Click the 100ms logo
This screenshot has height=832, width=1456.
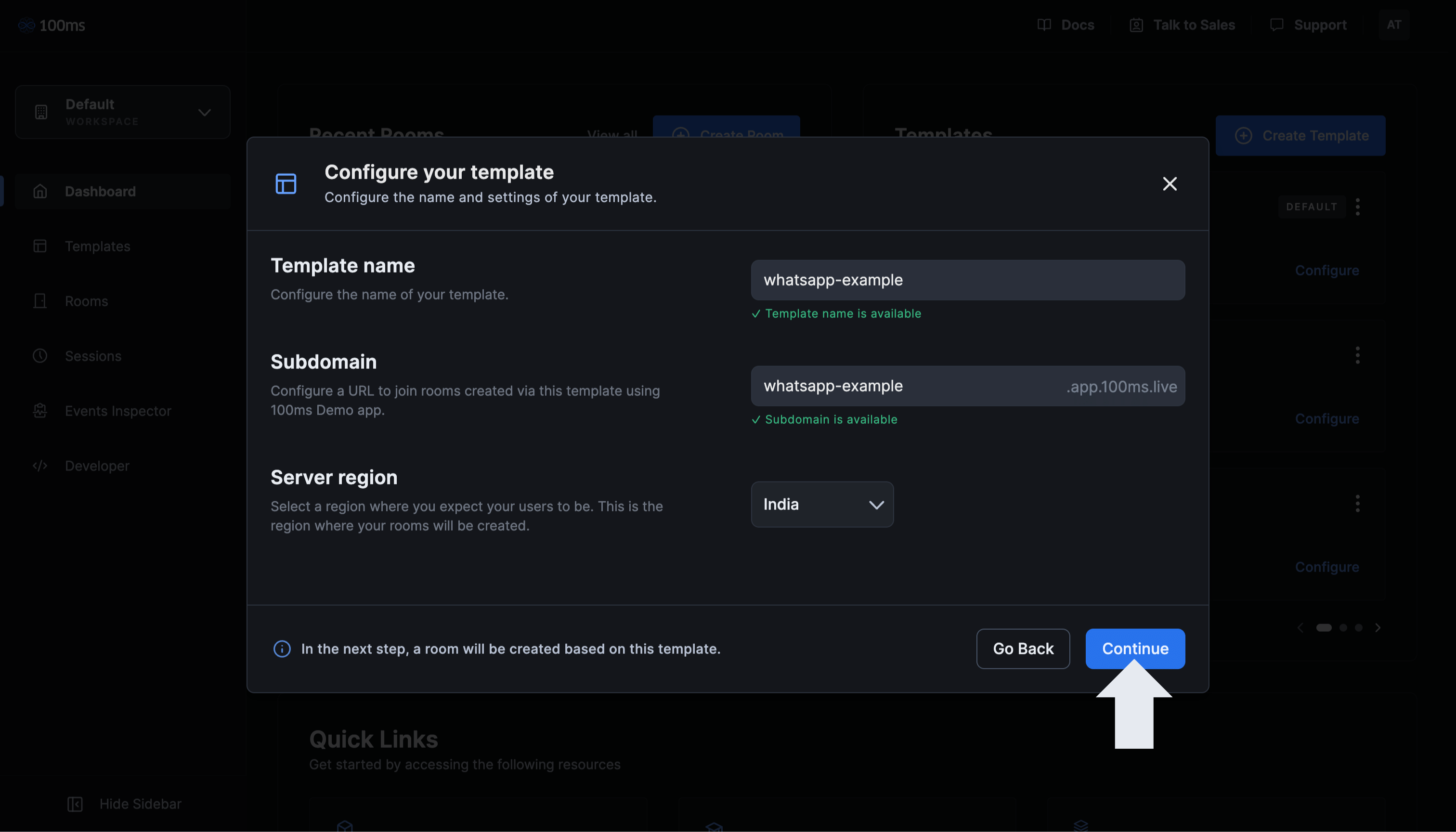point(52,25)
